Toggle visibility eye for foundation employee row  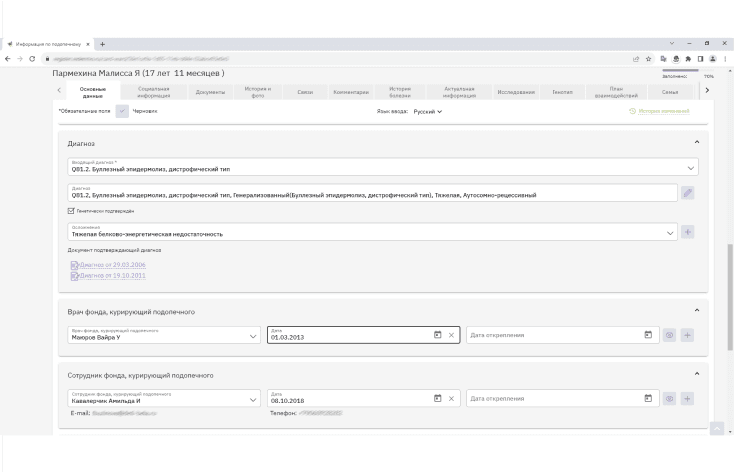pyautogui.click(x=669, y=399)
